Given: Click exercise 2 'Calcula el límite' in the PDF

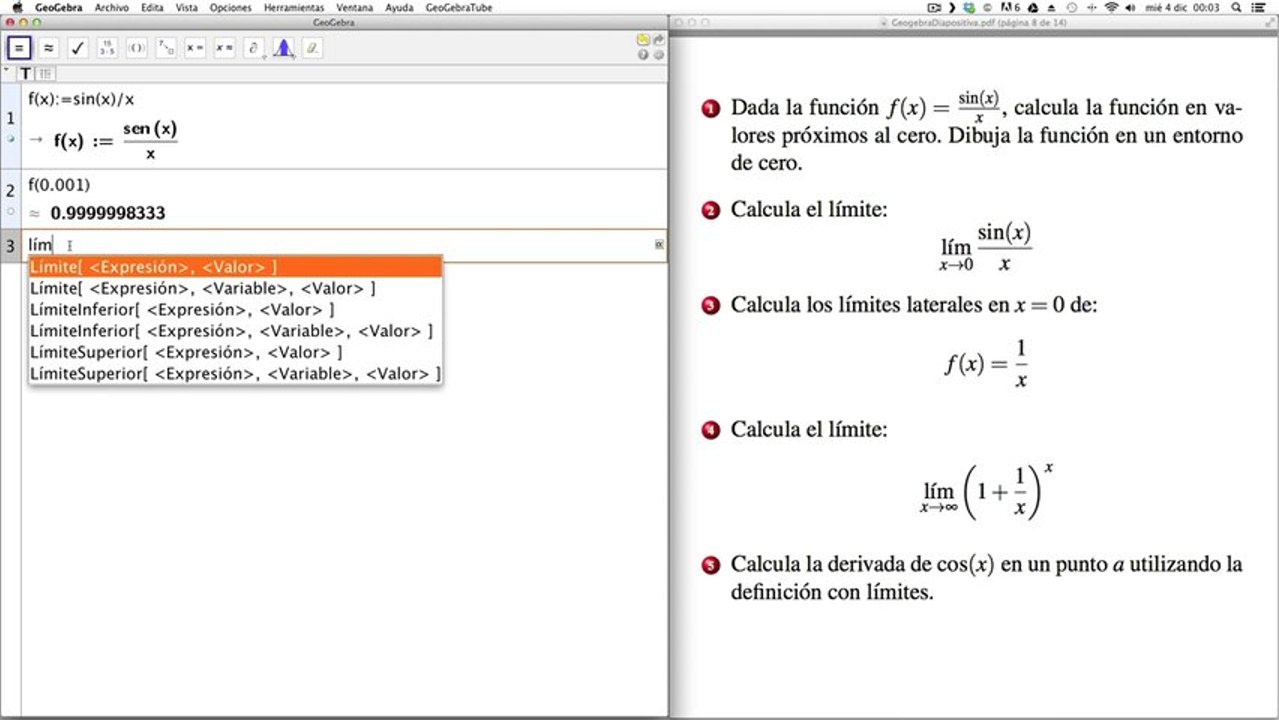Looking at the screenshot, I should pos(808,210).
